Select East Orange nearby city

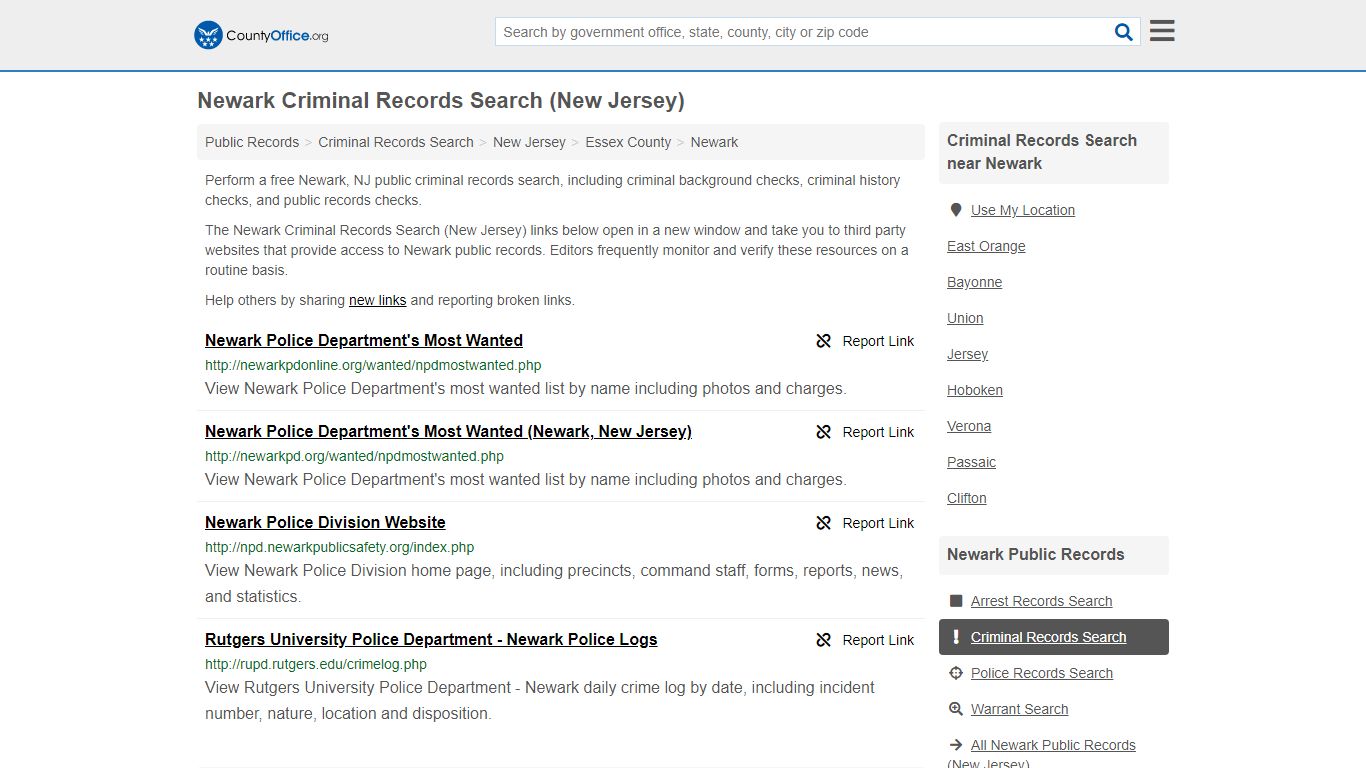pos(986,246)
